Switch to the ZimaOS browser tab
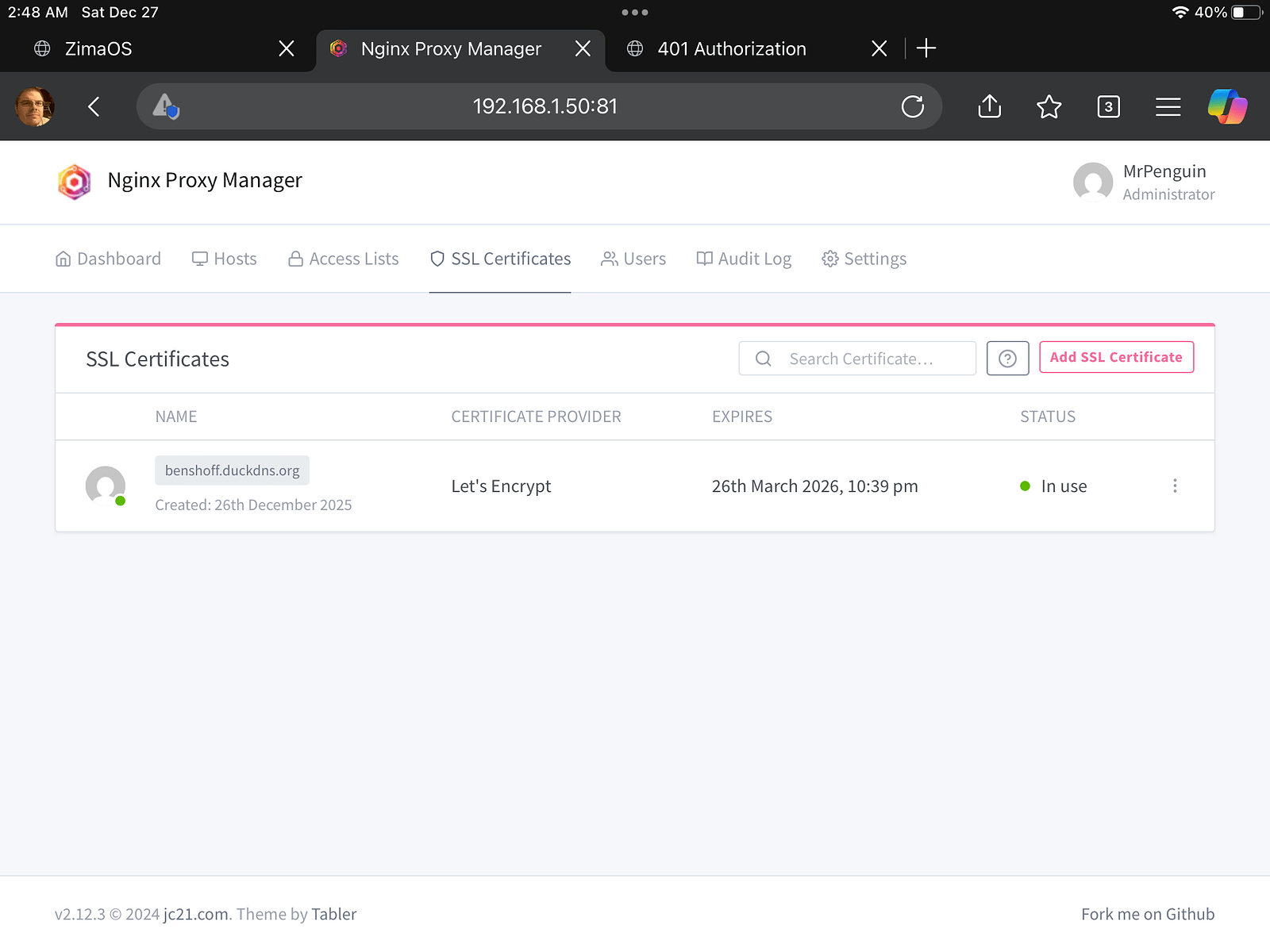Viewport: 1270px width, 952px height. 98,48
